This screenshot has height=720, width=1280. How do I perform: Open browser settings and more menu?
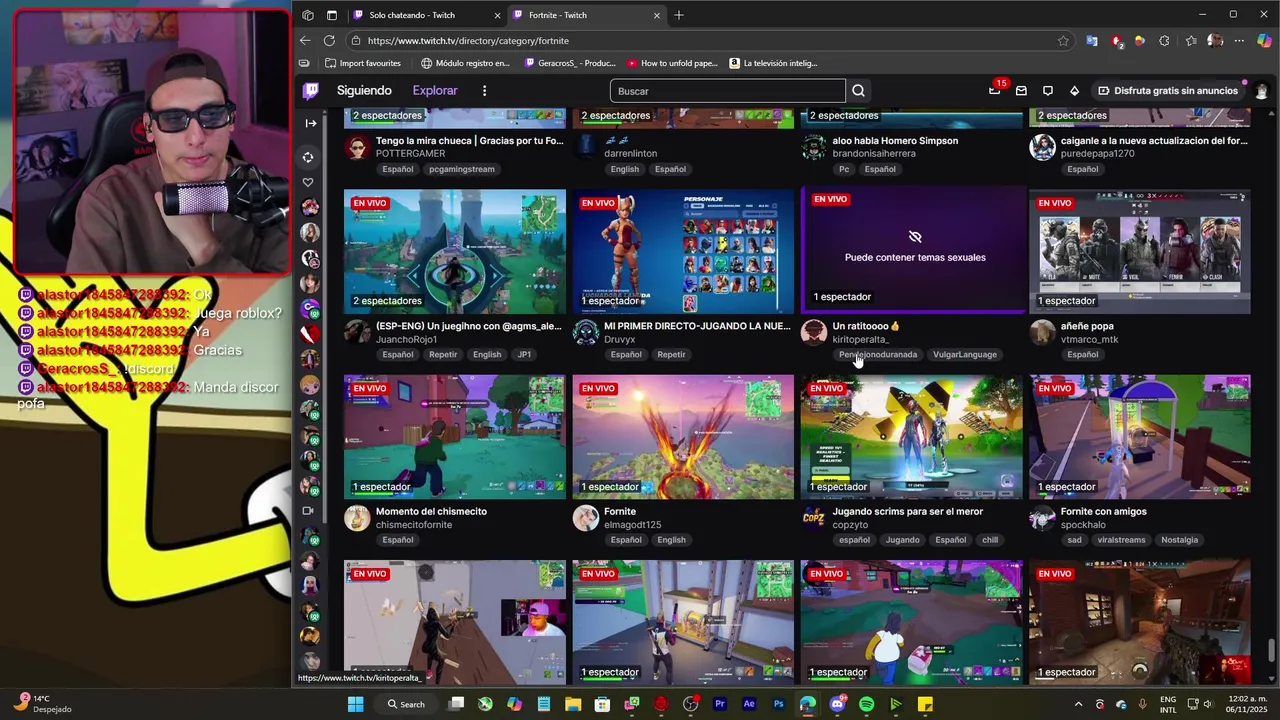(1240, 41)
